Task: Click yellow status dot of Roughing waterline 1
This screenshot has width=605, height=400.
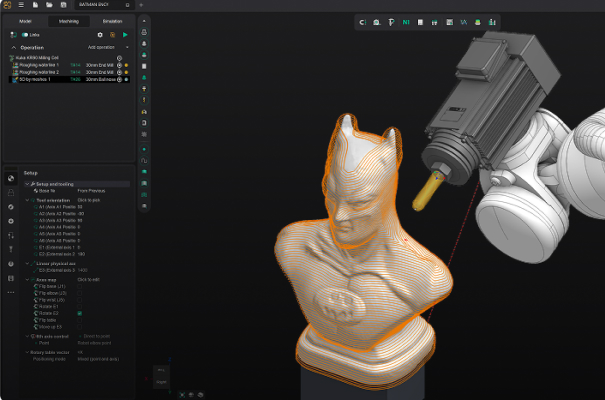Action: coord(126,65)
